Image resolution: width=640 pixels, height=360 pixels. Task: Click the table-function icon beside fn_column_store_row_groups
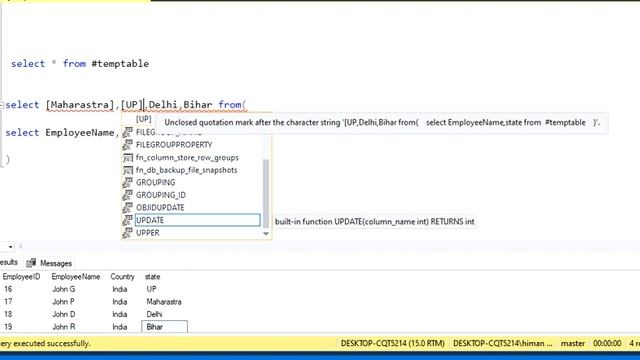[127, 158]
